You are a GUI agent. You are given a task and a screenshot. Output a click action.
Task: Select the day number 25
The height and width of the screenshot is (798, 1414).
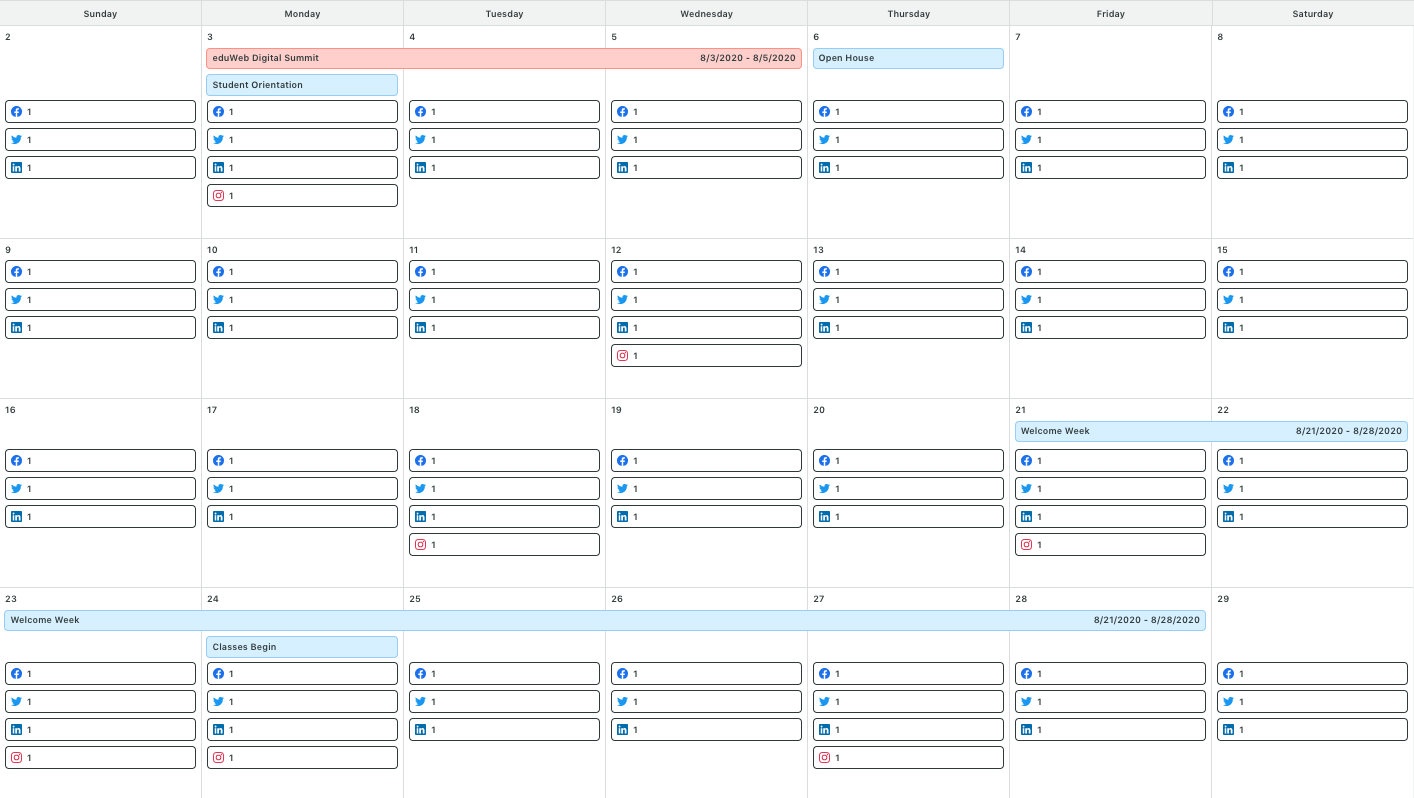click(415, 599)
